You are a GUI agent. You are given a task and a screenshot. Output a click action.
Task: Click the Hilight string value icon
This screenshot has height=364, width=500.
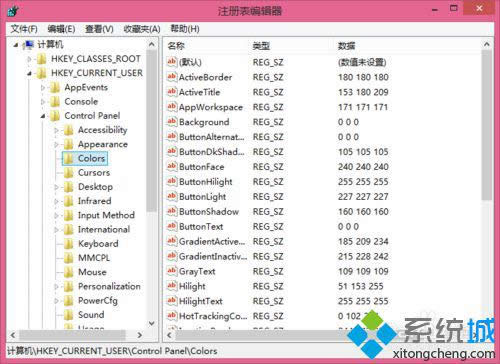pos(172,286)
